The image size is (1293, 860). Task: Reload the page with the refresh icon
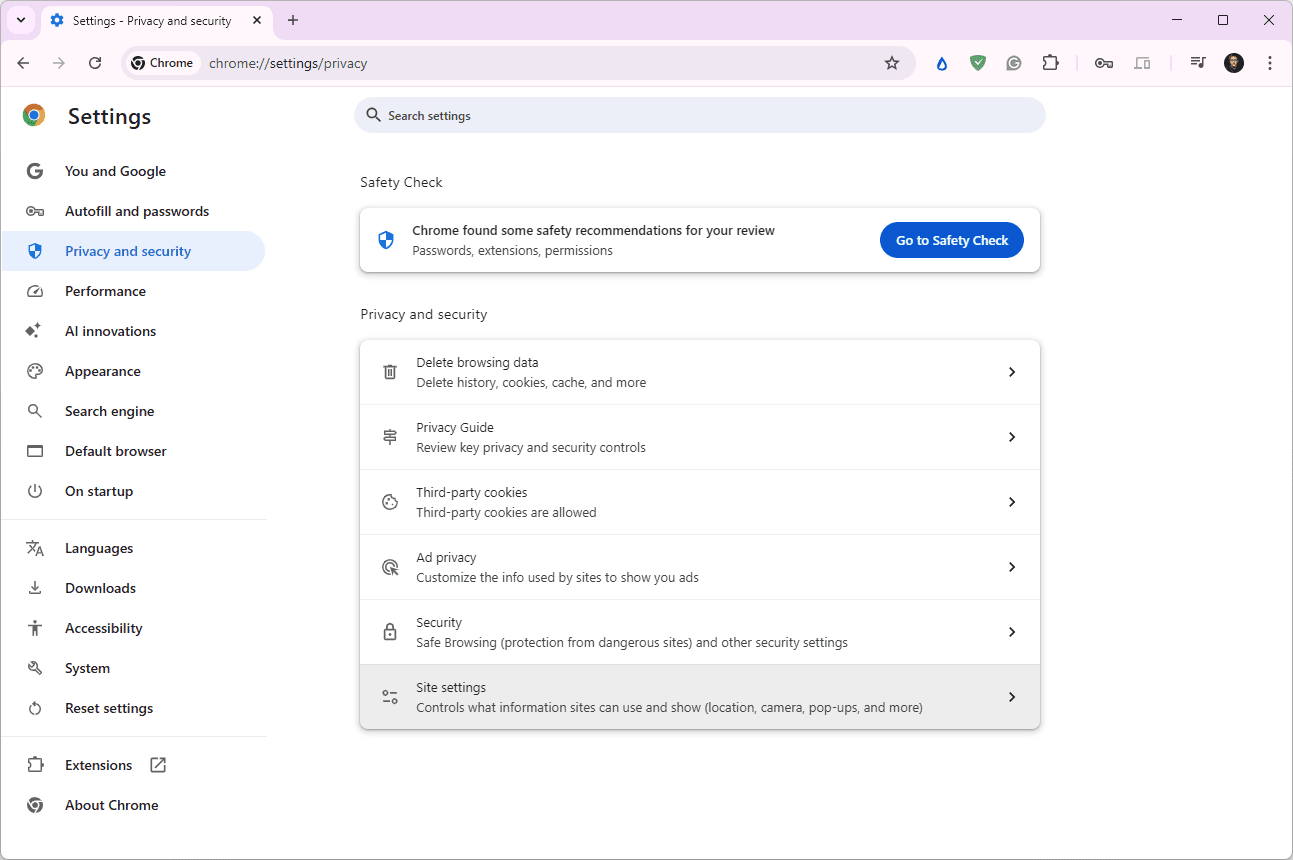click(95, 63)
